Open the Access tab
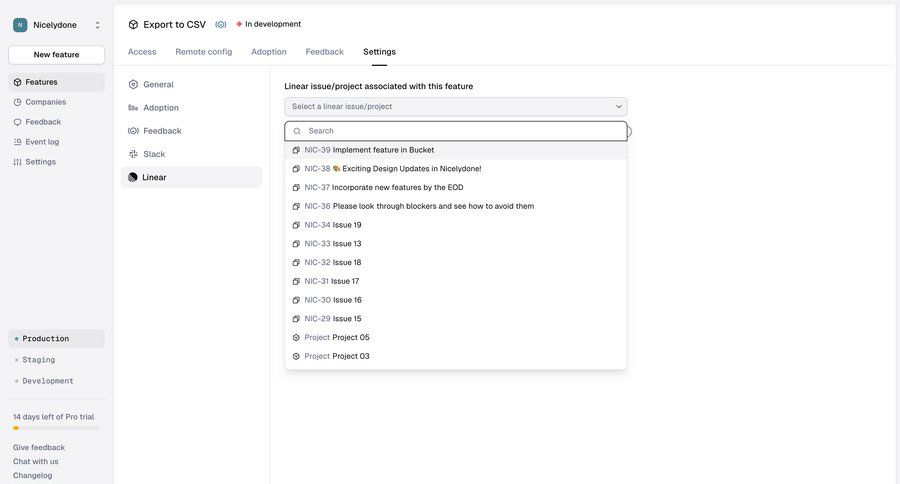Viewport: 900px width, 484px height. tap(142, 52)
